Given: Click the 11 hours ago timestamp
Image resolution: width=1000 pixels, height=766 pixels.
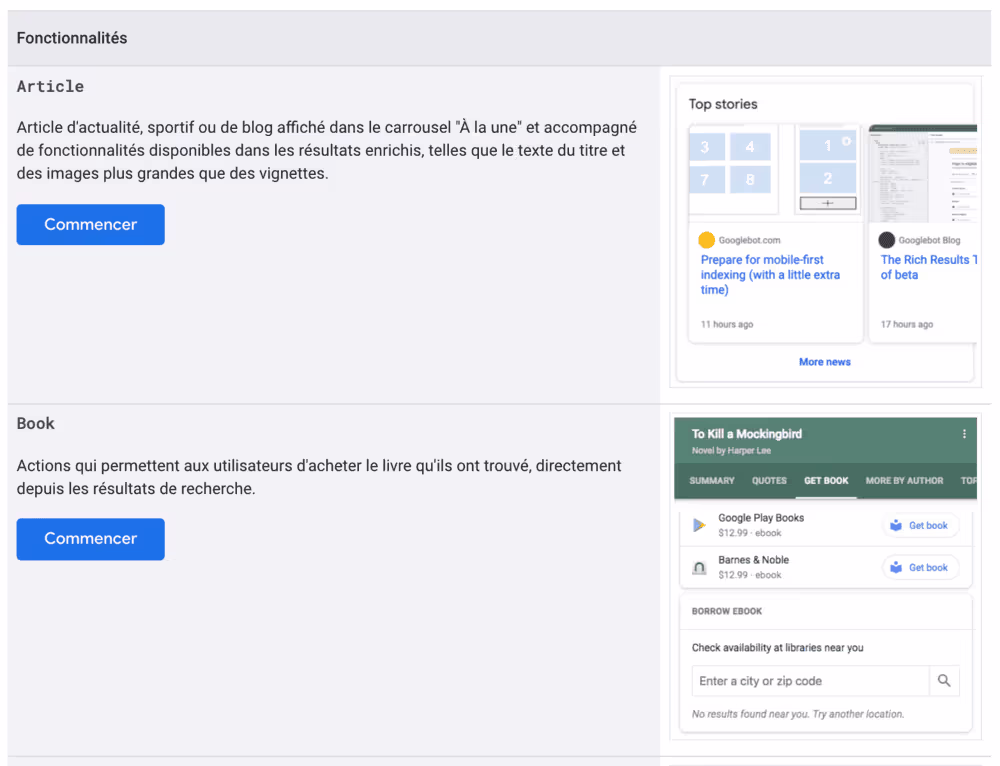Looking at the screenshot, I should click(727, 324).
